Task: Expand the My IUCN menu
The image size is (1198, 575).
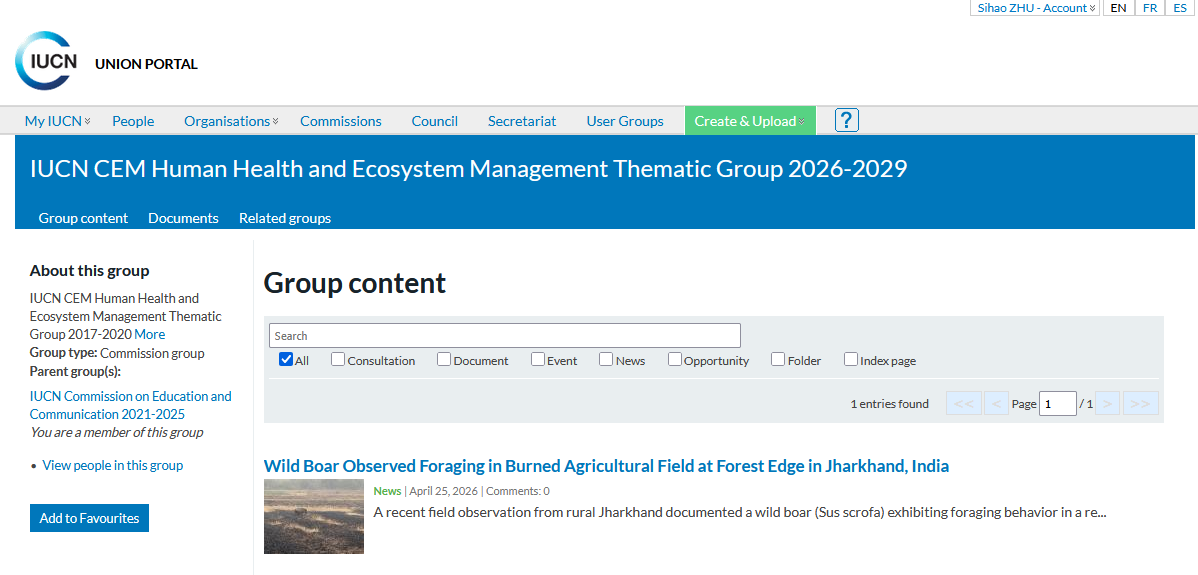Action: pos(57,121)
